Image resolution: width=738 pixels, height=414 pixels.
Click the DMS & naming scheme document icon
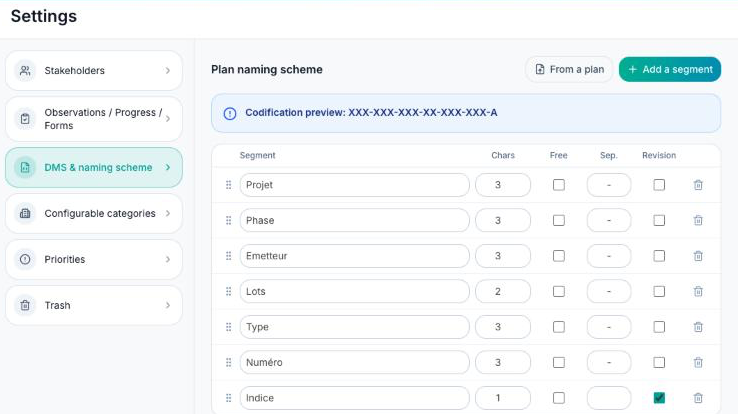click(x=25, y=167)
